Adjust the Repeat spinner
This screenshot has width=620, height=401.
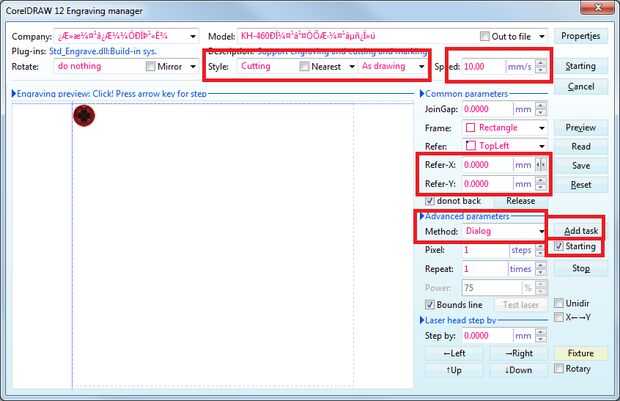(541, 269)
